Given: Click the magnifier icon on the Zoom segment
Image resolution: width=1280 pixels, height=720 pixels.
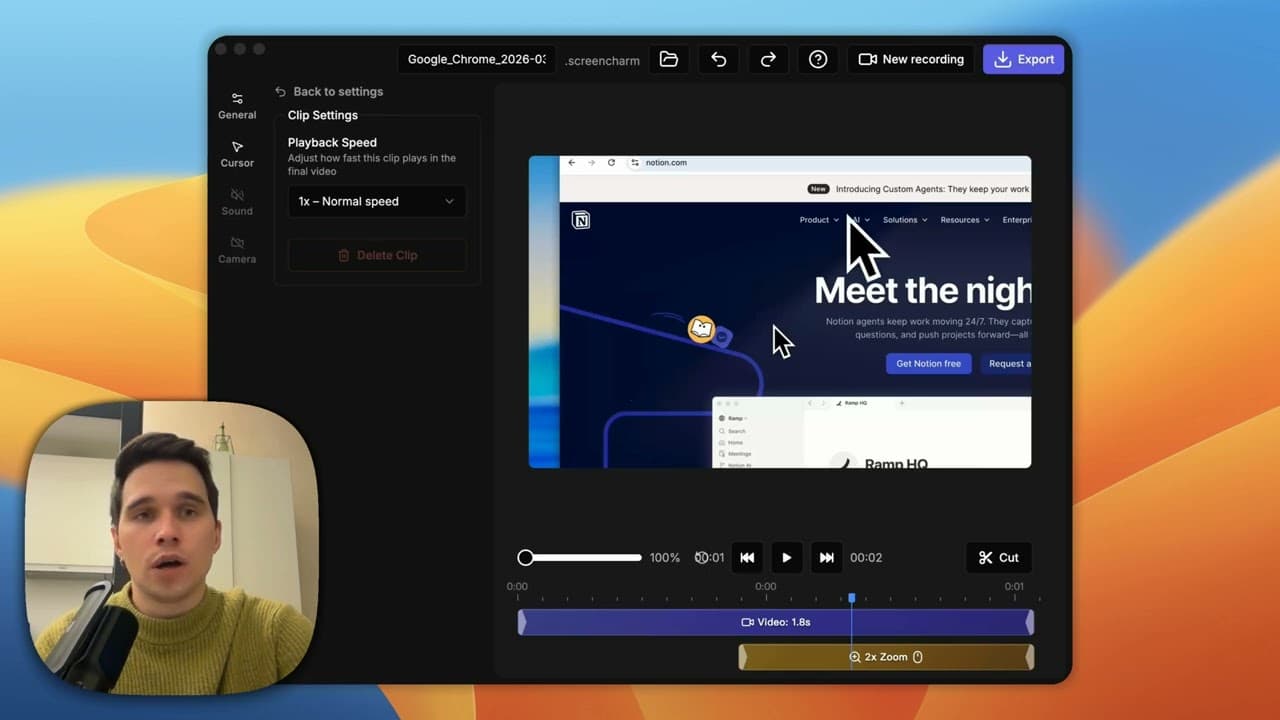Looking at the screenshot, I should [855, 657].
